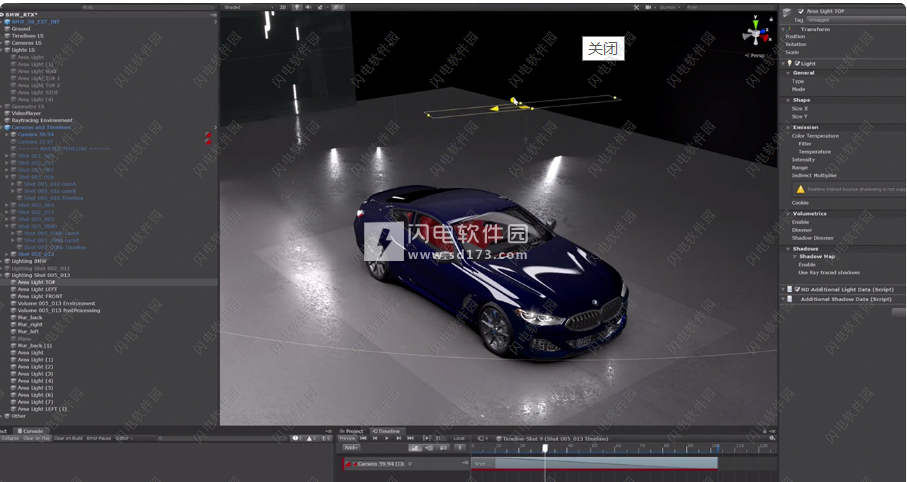
Task: Click the Light component bulb icon
Action: point(790,64)
